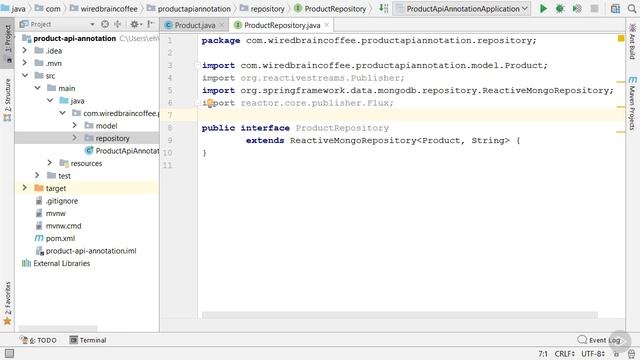The width and height of the screenshot is (640, 360).
Task: Open the Event Log
Action: pyautogui.click(x=599, y=340)
